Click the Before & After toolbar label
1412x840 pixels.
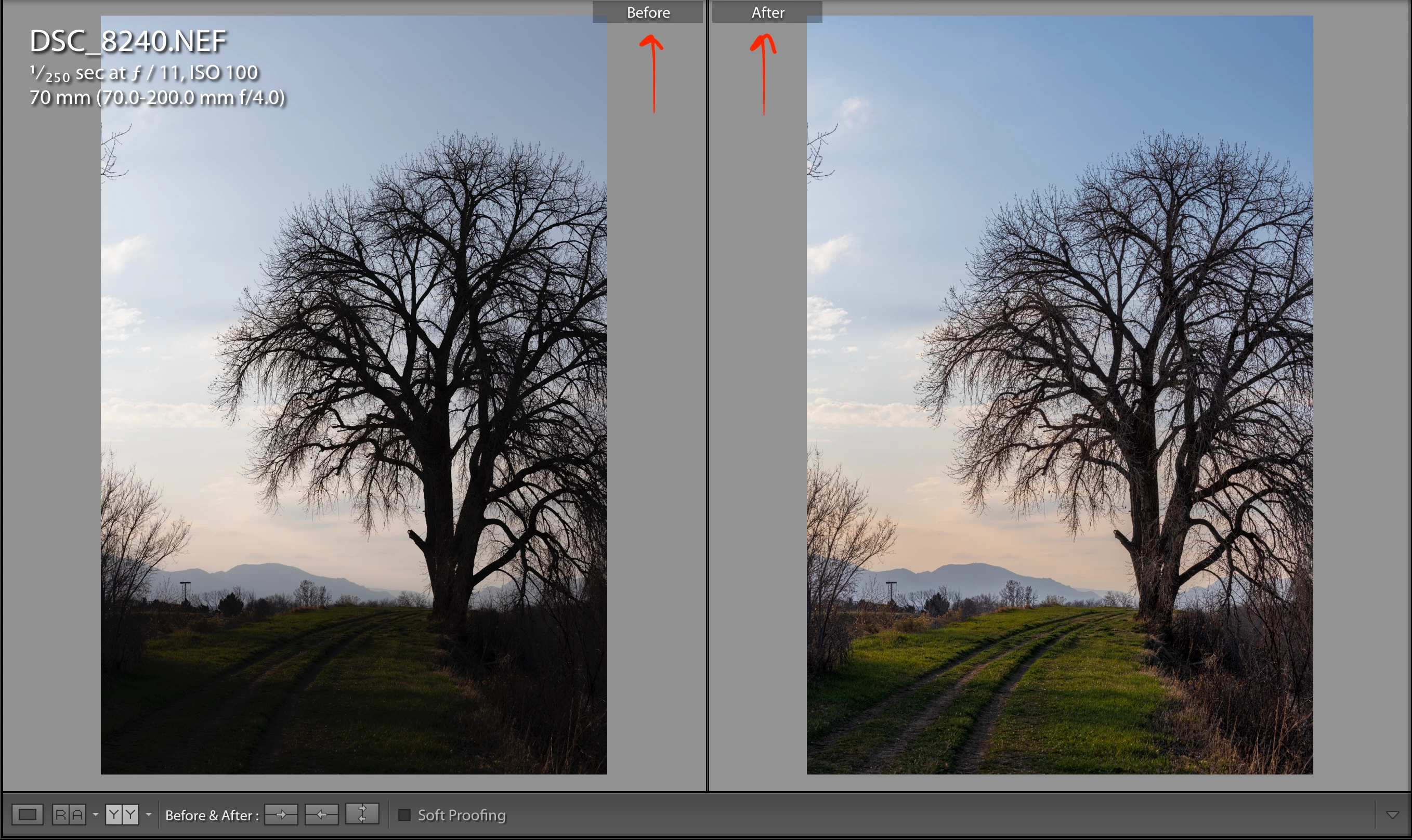(212, 815)
